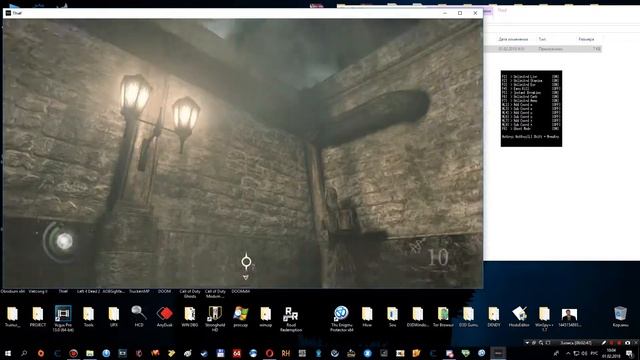Sort Explorer by Дата изменения column

(x=513, y=39)
